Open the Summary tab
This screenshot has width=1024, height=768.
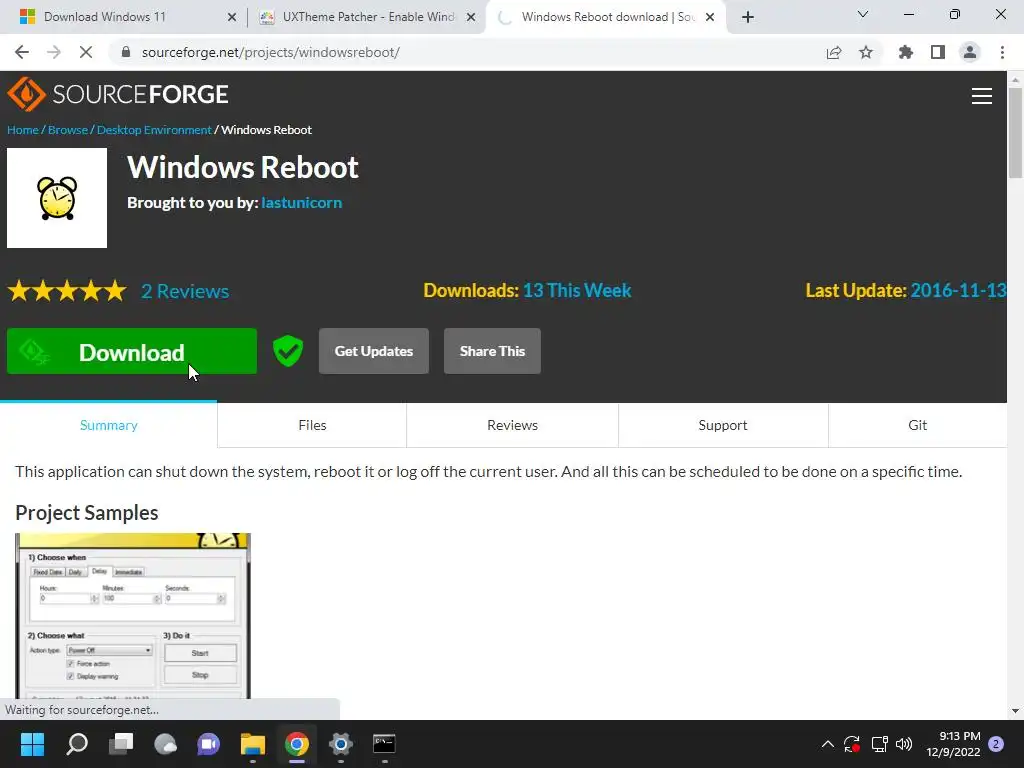108,425
